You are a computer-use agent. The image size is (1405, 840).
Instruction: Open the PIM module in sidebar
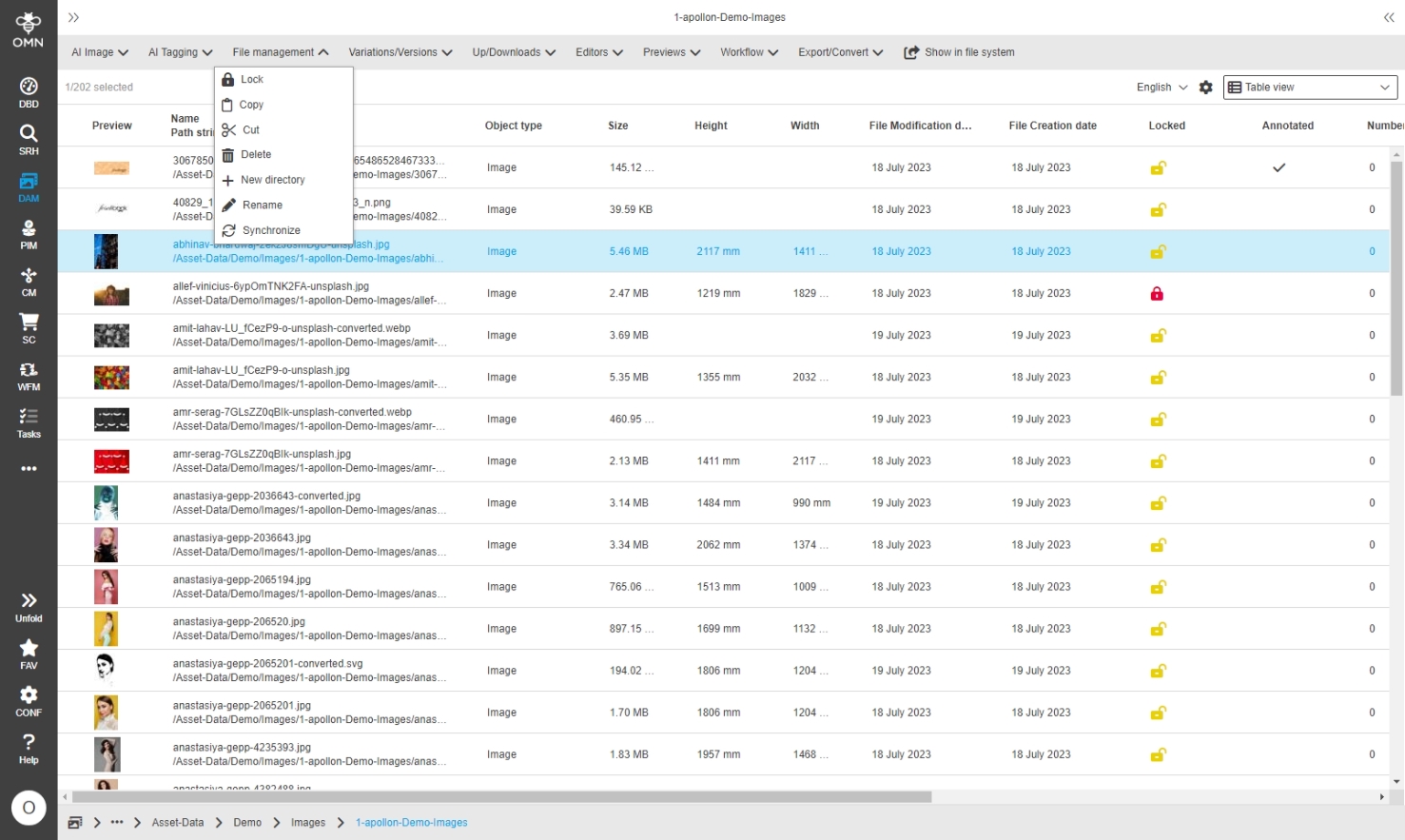29,234
